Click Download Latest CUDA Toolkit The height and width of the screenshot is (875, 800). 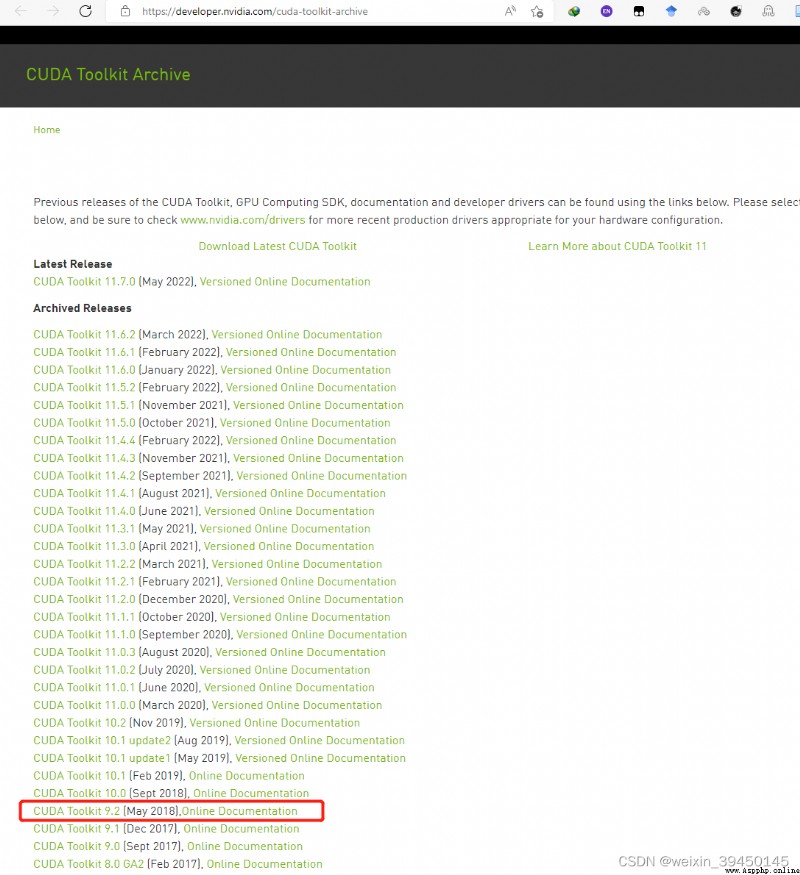click(277, 246)
